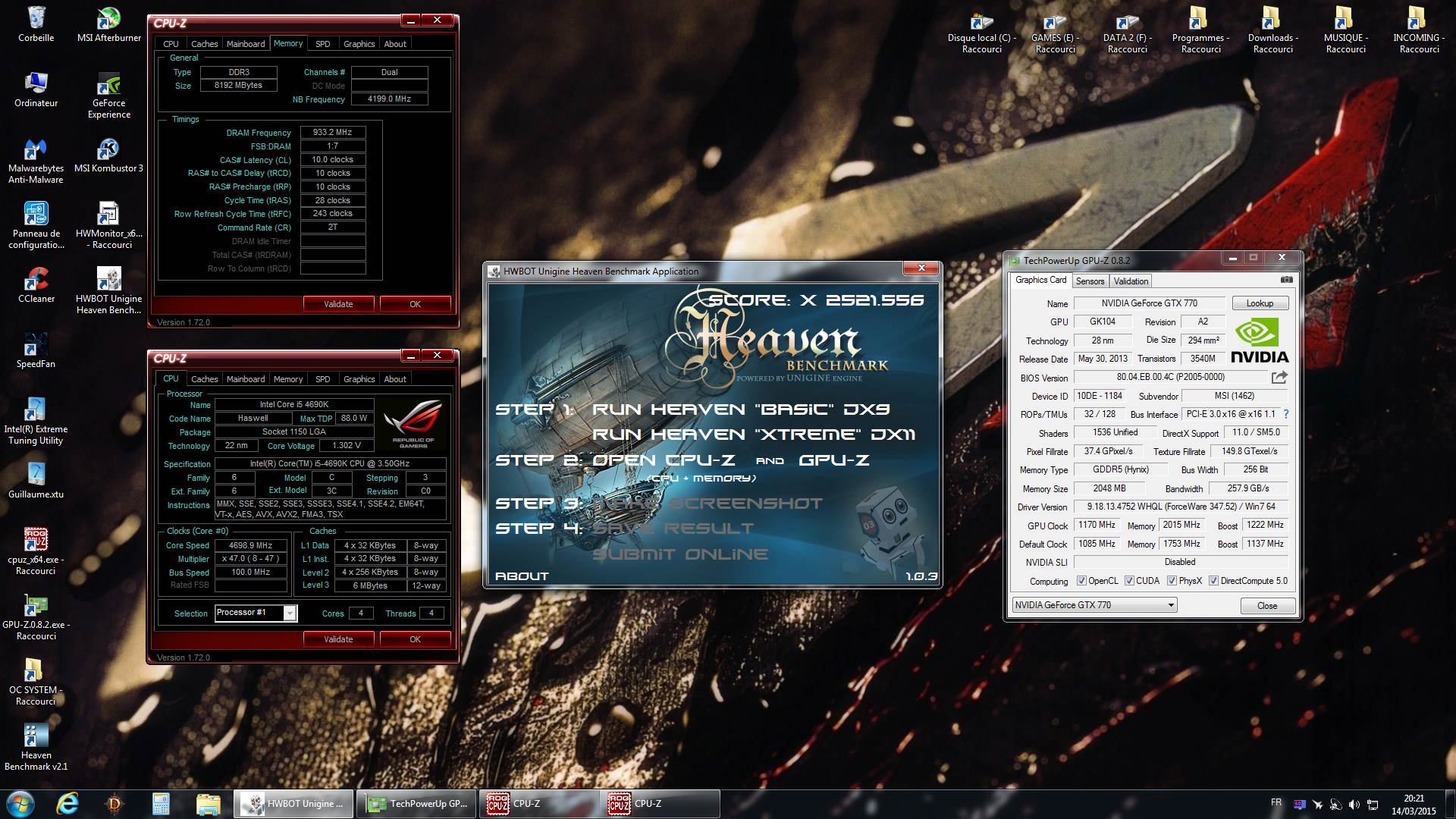Click FR language indicator in tray
This screenshot has height=819, width=1456.
(x=1276, y=802)
